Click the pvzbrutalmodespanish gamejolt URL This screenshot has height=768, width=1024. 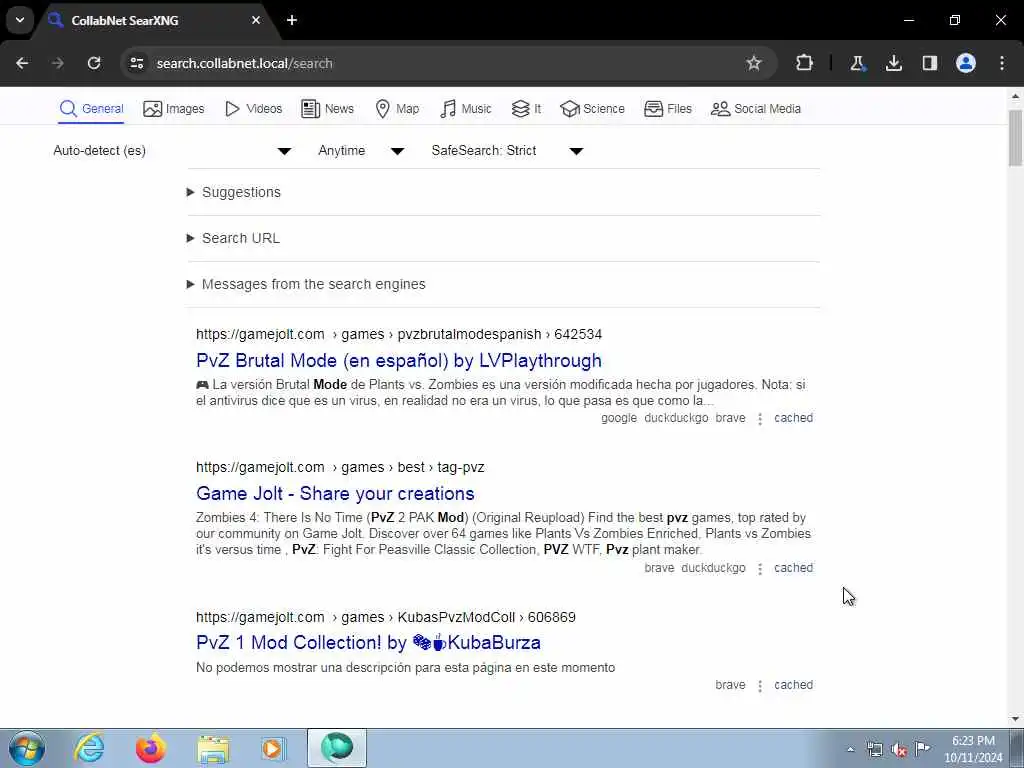pos(399,334)
